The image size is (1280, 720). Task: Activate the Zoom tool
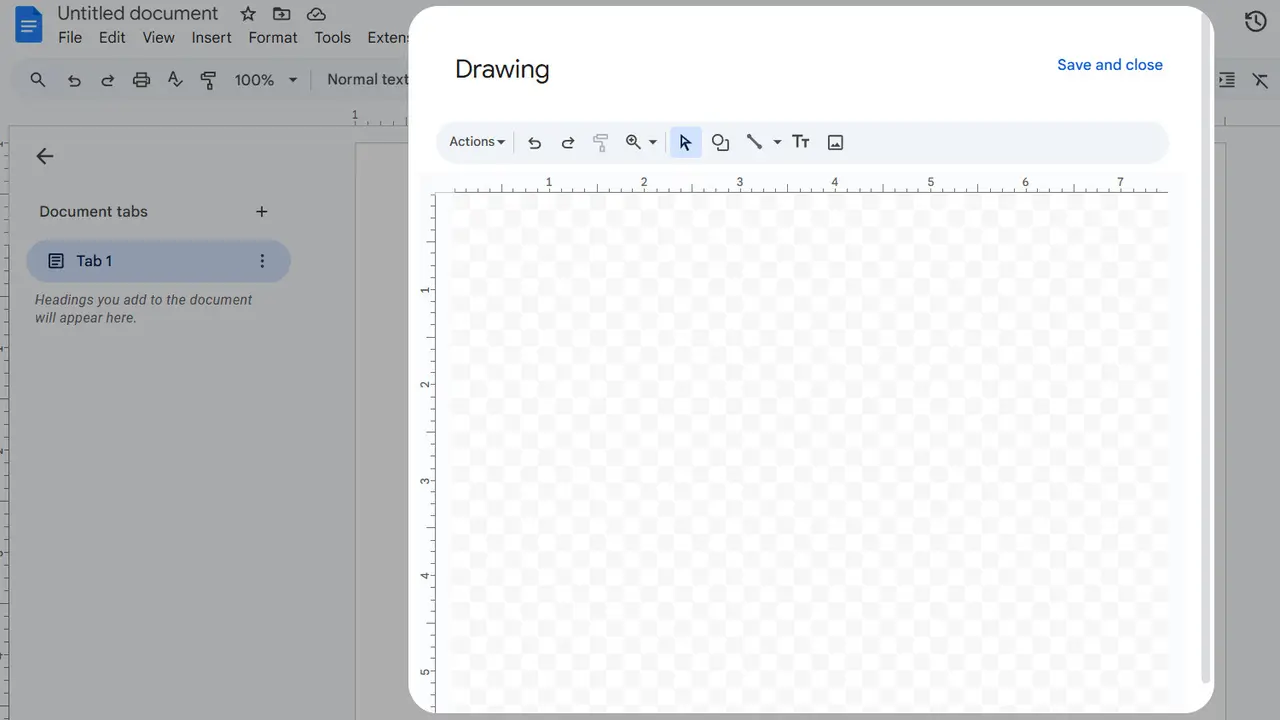635,141
